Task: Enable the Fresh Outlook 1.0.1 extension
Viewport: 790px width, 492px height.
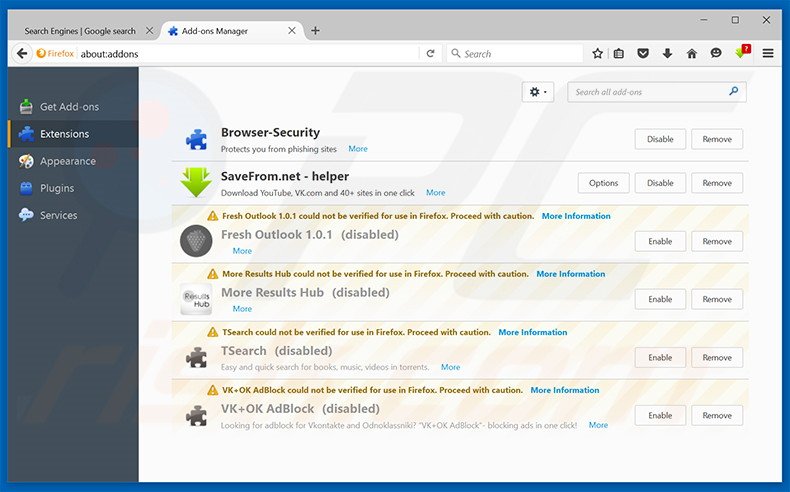Action: pos(660,241)
